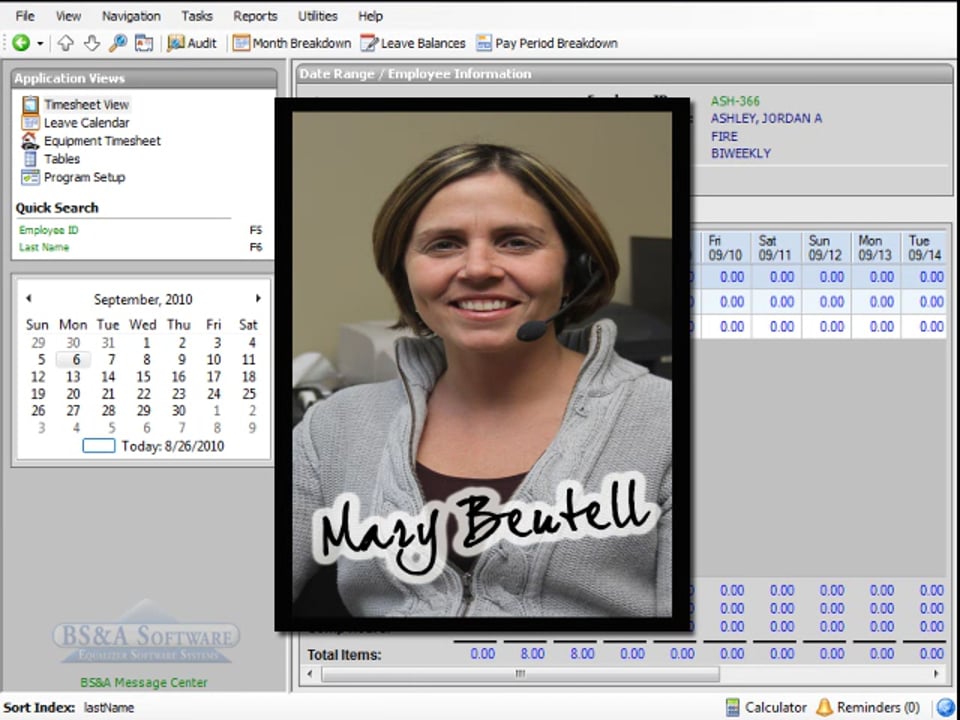
Task: Select Equipment Timesheet view
Action: tap(101, 141)
